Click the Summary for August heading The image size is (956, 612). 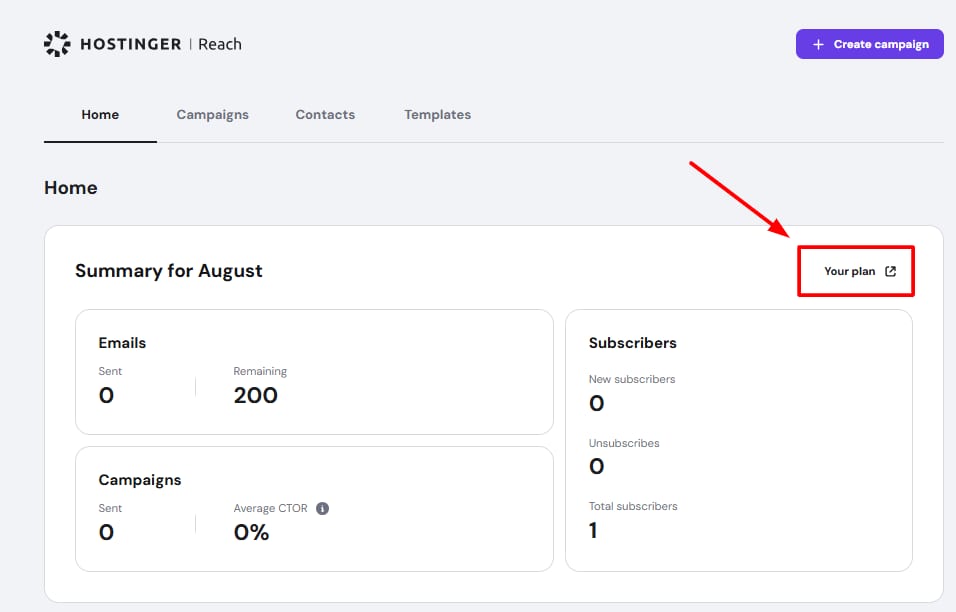(168, 271)
